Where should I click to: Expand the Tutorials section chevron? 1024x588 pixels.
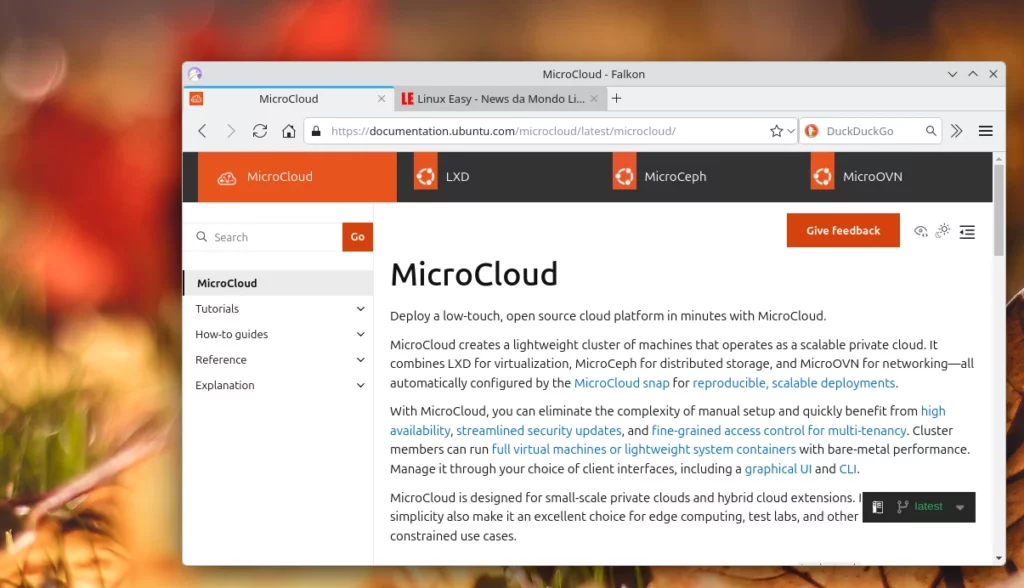[x=361, y=309]
